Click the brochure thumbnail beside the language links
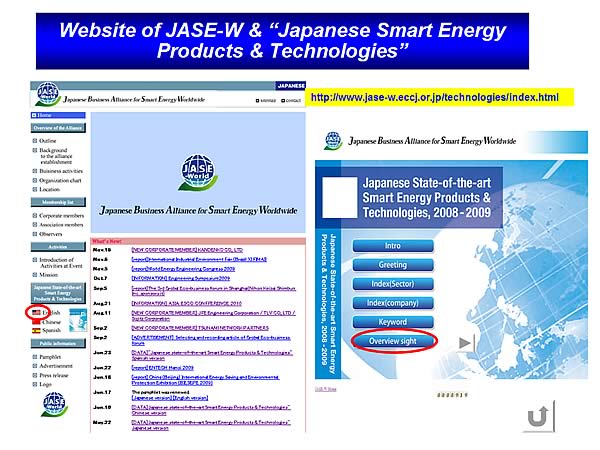The image size is (600, 450). 78,320
